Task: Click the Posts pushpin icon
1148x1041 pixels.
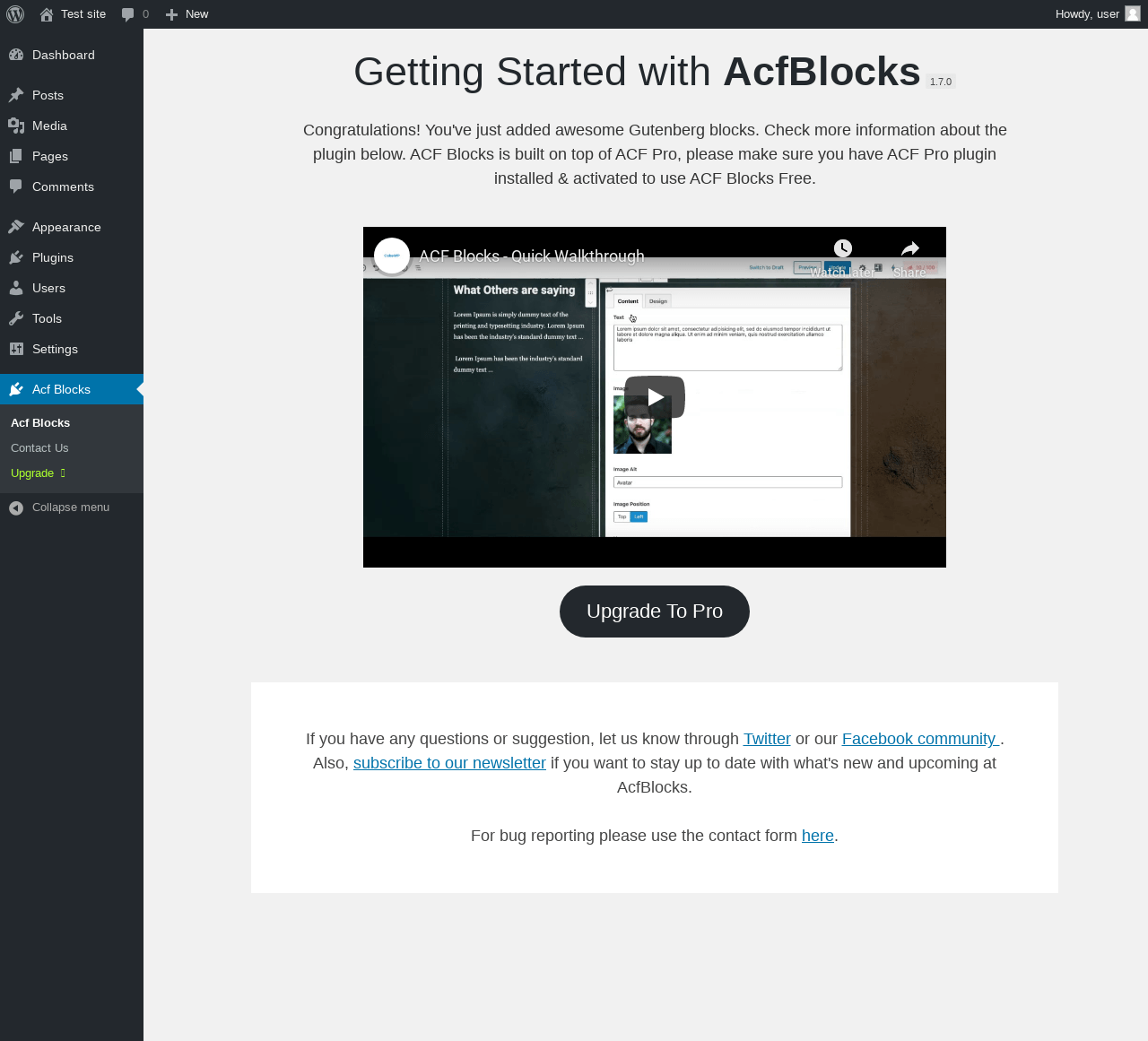Action: pyautogui.click(x=16, y=95)
